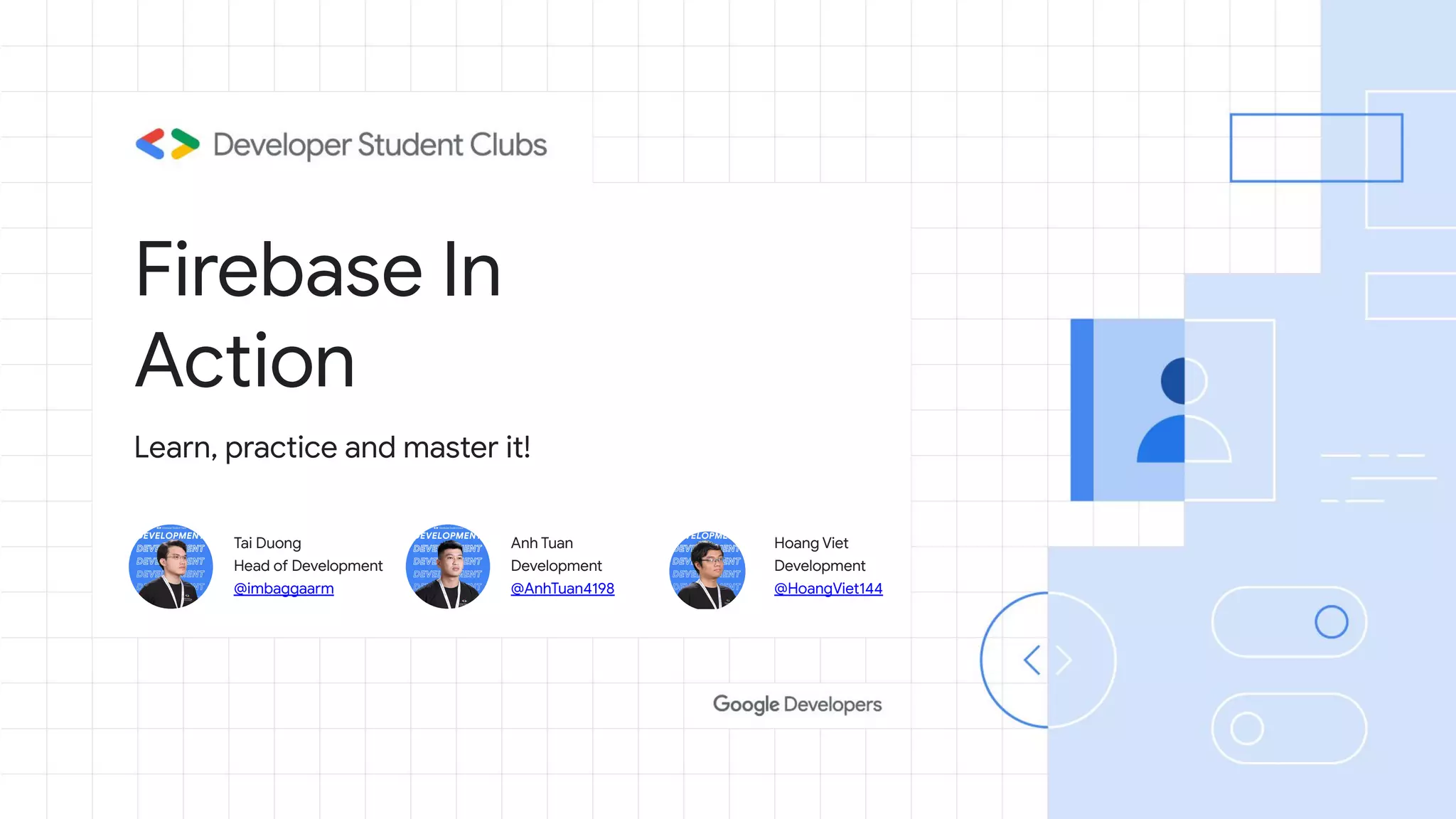
Task: Toggle the lower switch illustration
Action: (x=1289, y=729)
